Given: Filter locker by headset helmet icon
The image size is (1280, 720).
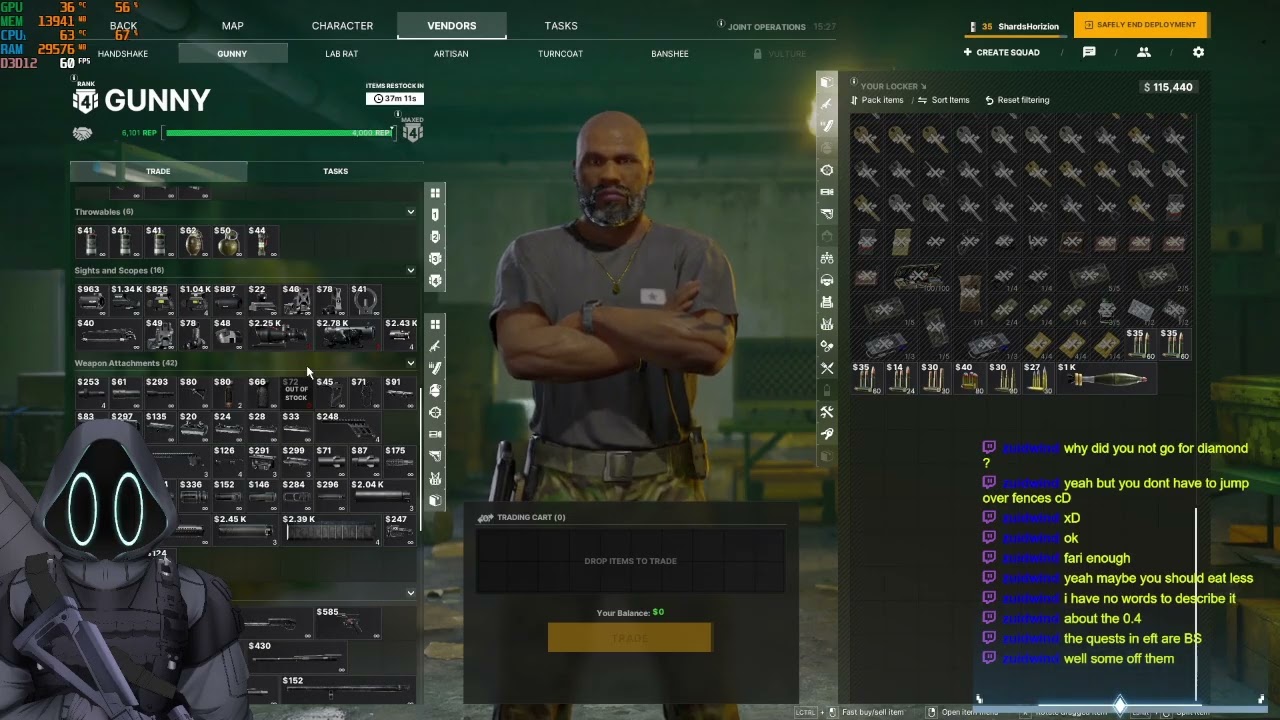Looking at the screenshot, I should [x=827, y=280].
